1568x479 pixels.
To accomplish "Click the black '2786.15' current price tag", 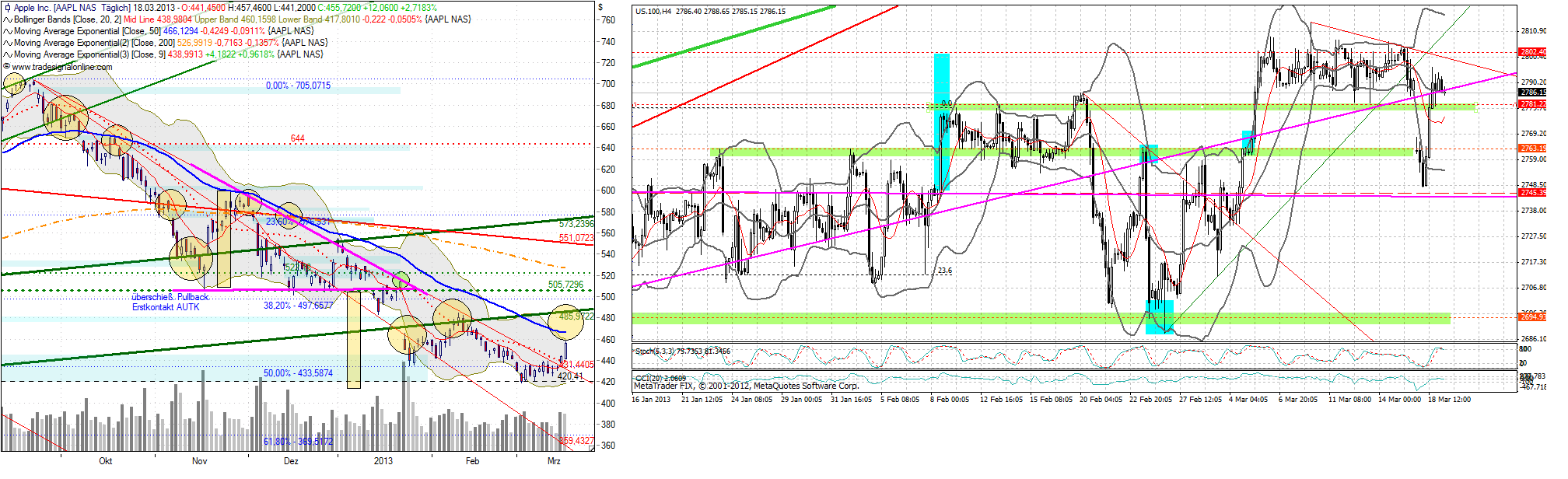I will 1532,93.
